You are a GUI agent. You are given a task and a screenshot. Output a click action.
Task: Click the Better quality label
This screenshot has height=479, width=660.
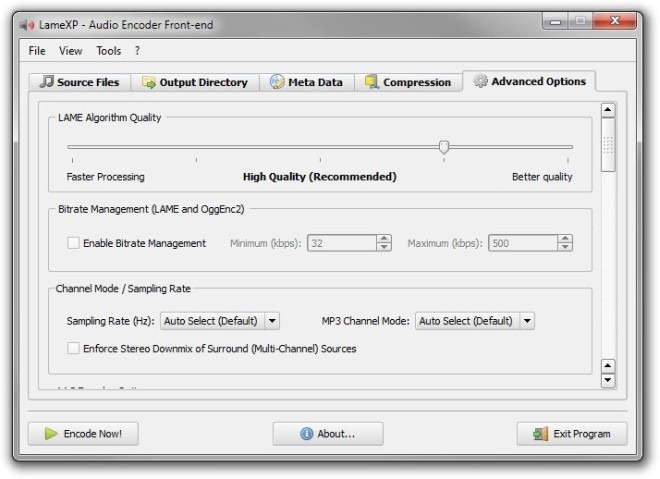coord(542,177)
